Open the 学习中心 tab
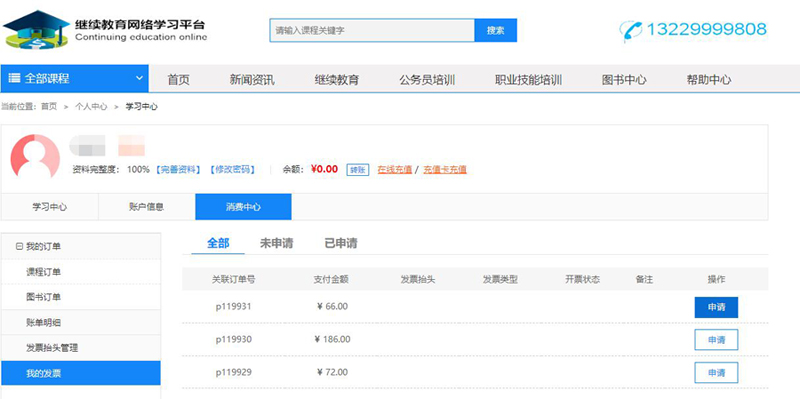Screen dimensions: 800x399 pyautogui.click(x=49, y=207)
